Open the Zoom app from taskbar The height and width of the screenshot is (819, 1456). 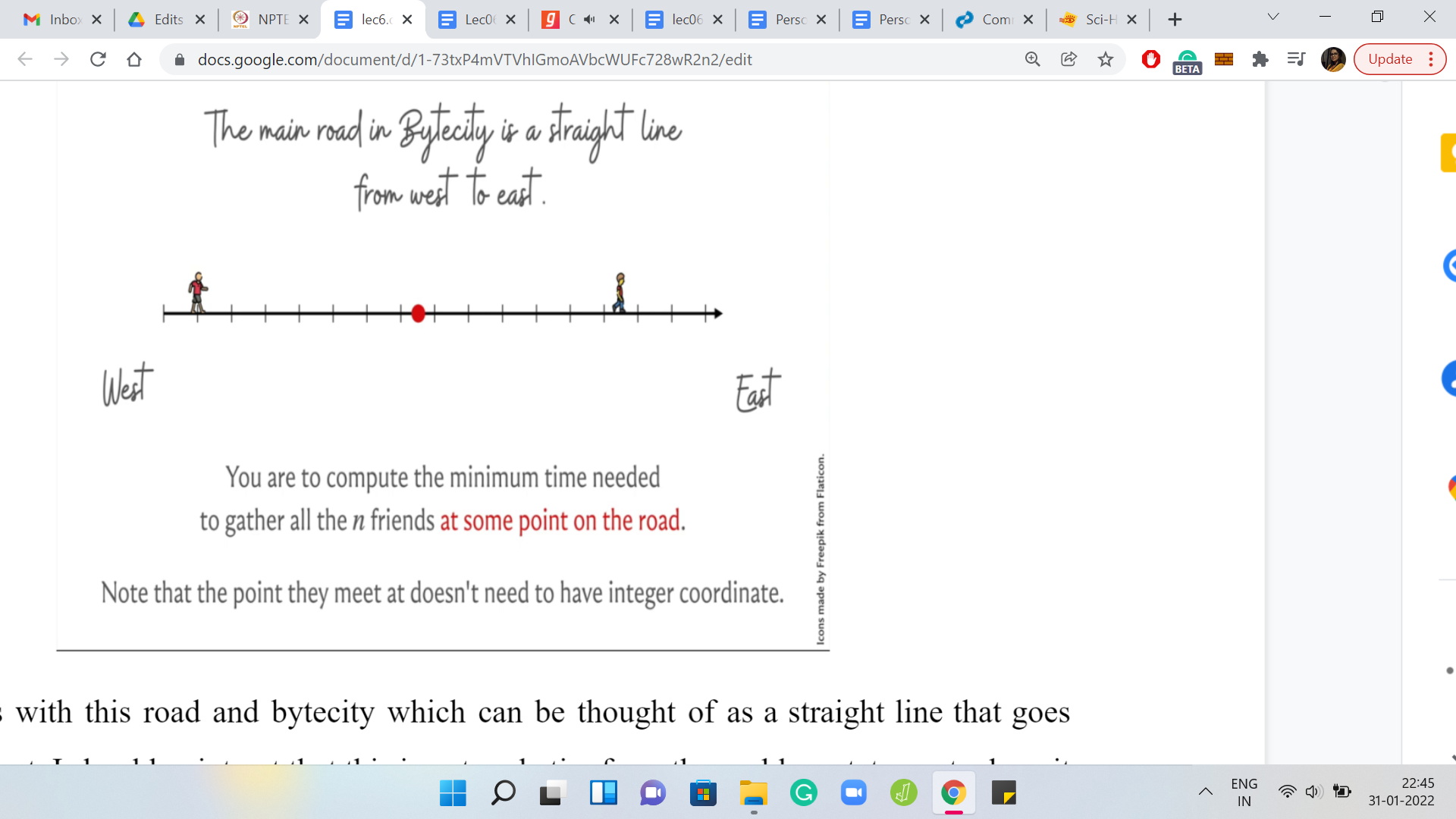pyautogui.click(x=853, y=793)
